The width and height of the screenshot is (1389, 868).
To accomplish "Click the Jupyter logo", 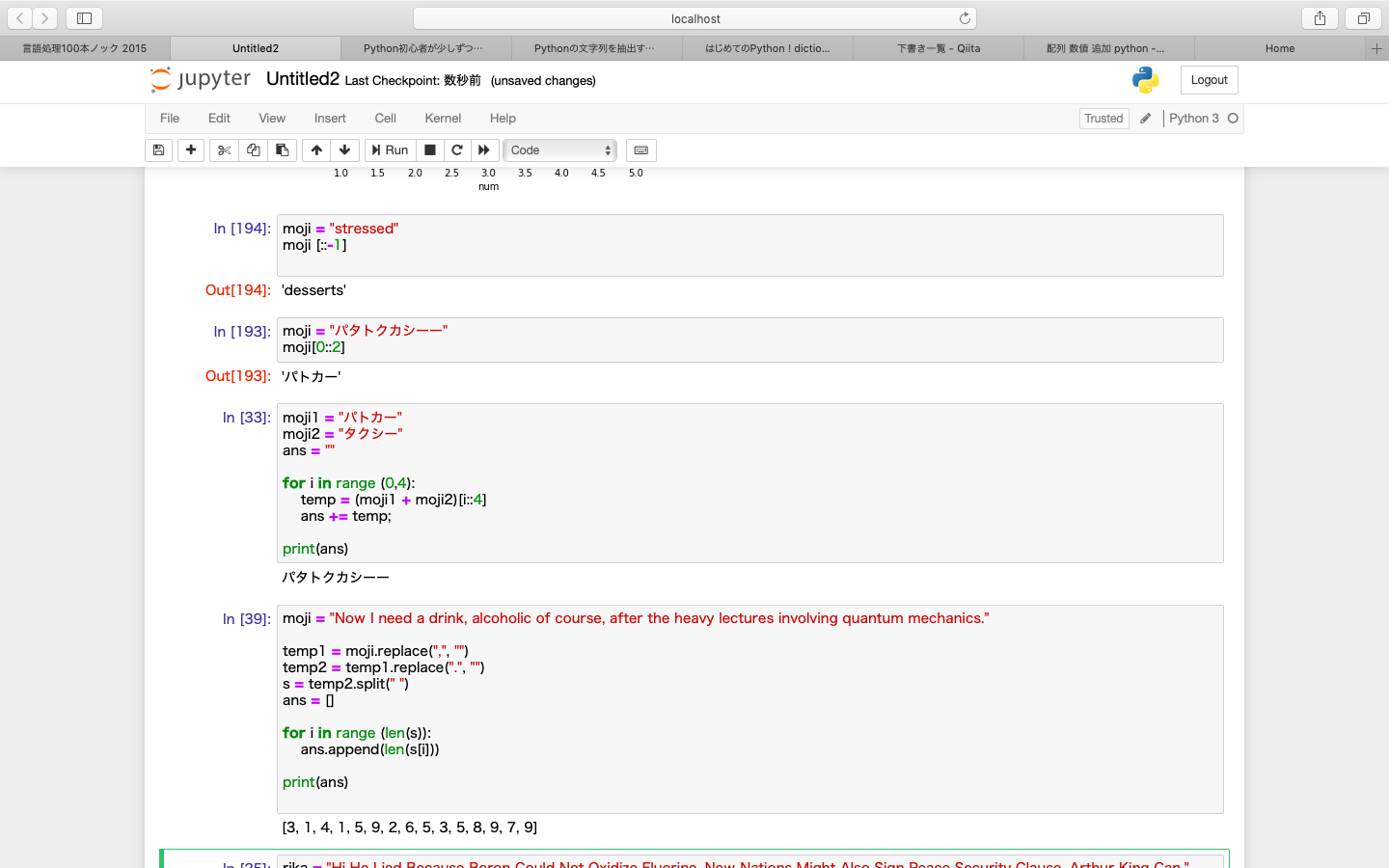I will coord(201,79).
